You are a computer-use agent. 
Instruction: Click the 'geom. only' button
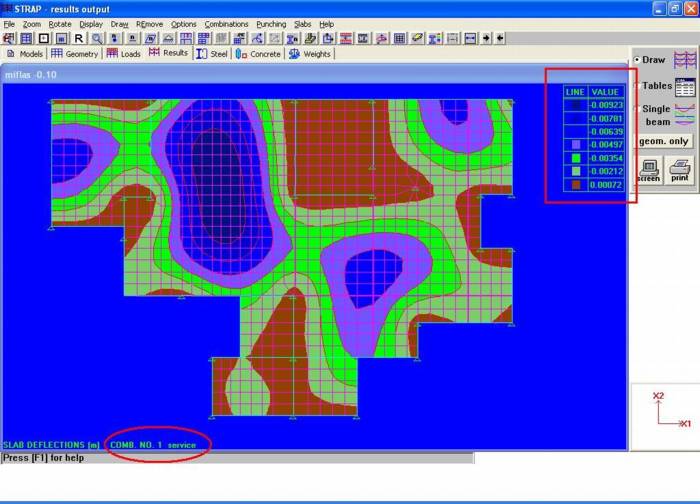click(663, 141)
